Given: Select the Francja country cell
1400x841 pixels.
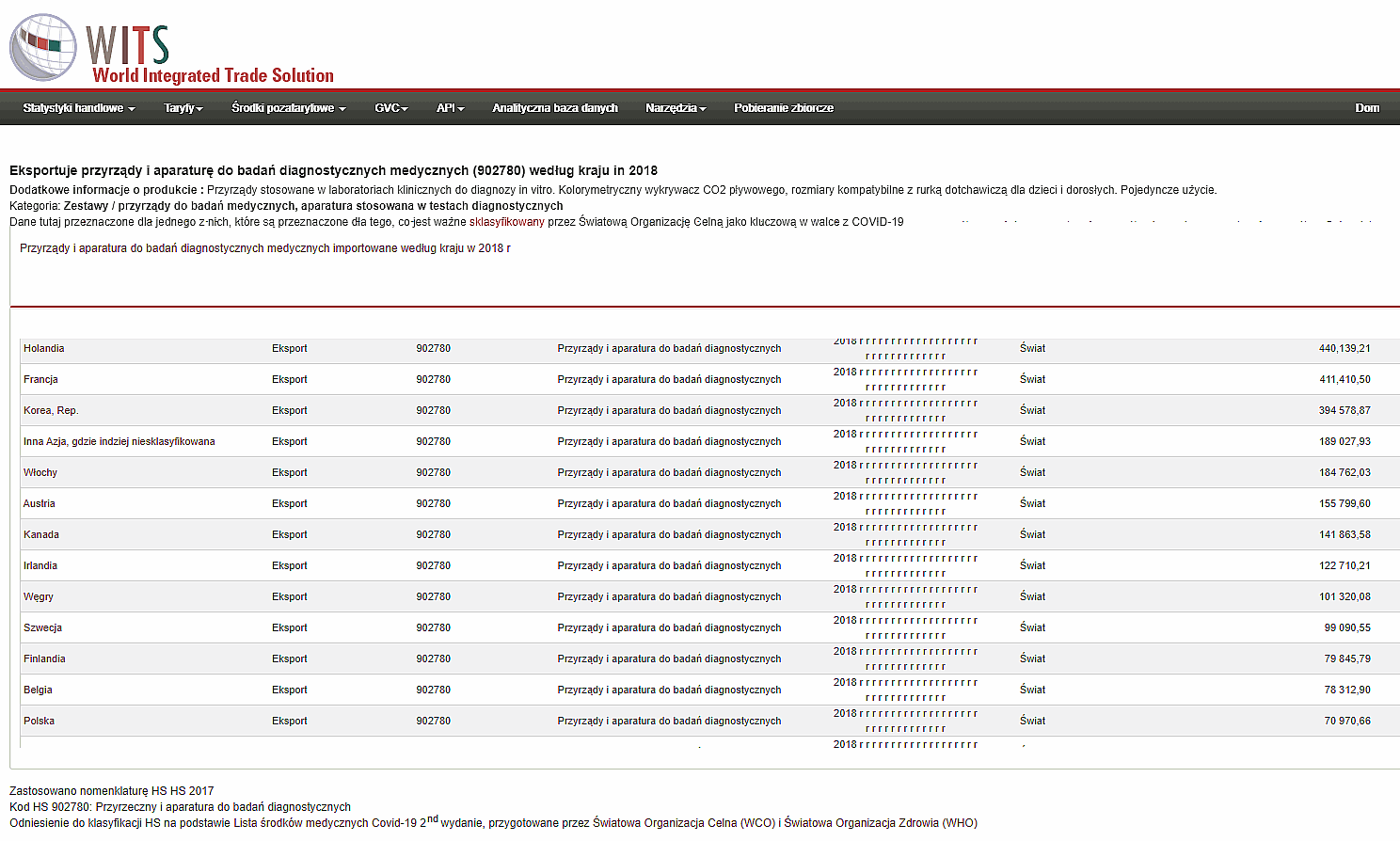Looking at the screenshot, I should 40,379.
